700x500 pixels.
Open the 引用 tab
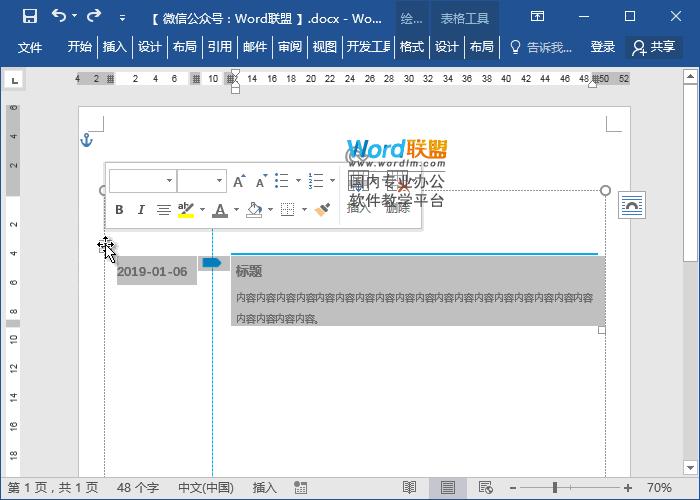(x=220, y=46)
